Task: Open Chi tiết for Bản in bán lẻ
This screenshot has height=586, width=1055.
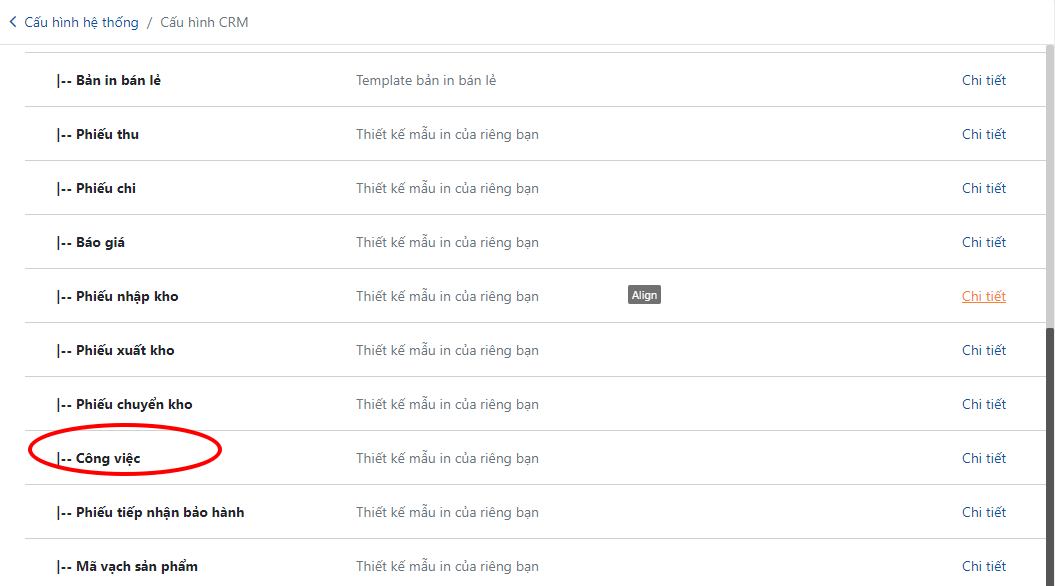Action: [984, 80]
